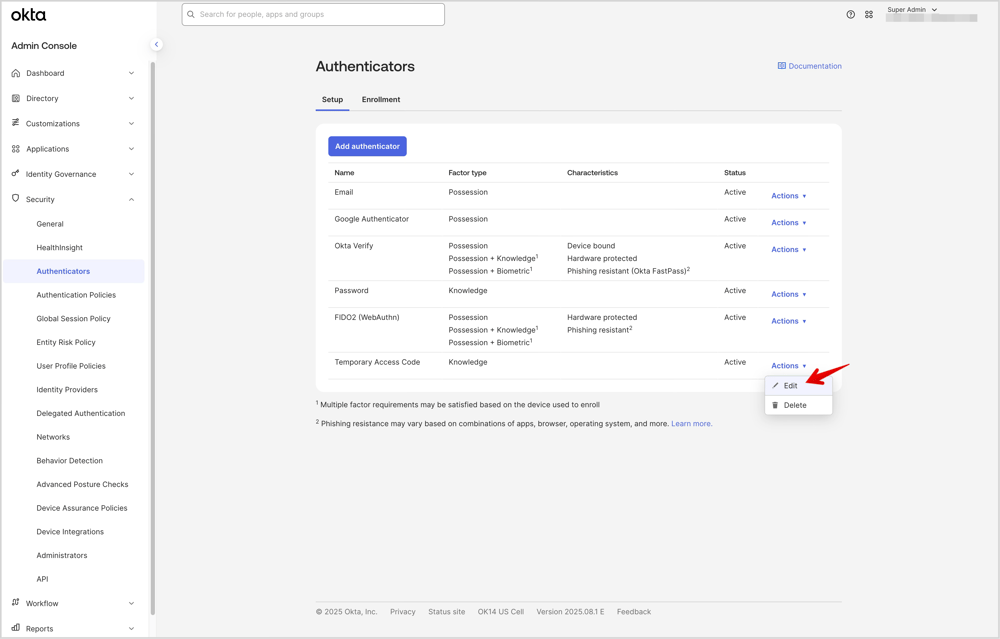
Task: Click the sidebar vertical scrollbar
Action: click(x=152, y=338)
